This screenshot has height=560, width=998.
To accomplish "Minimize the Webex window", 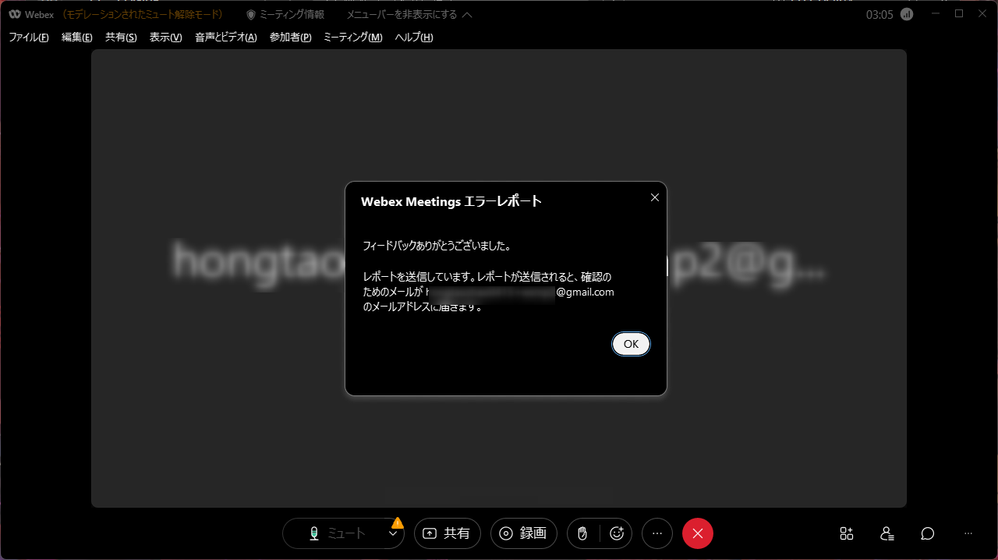I will pos(935,13).
